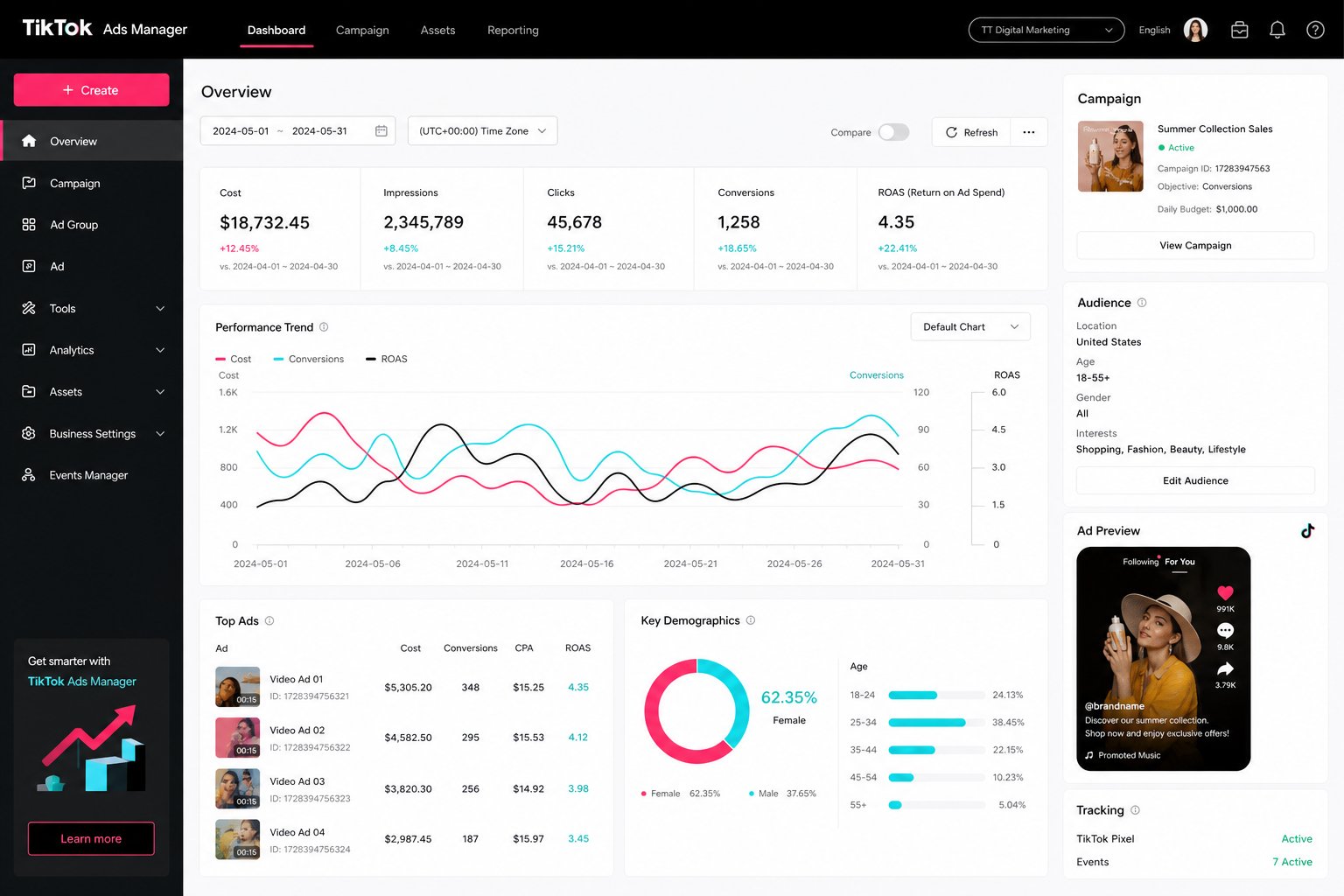This screenshot has height=896, width=1344.
Task: Expand the Tools sidebar chevron
Action: [x=160, y=308]
